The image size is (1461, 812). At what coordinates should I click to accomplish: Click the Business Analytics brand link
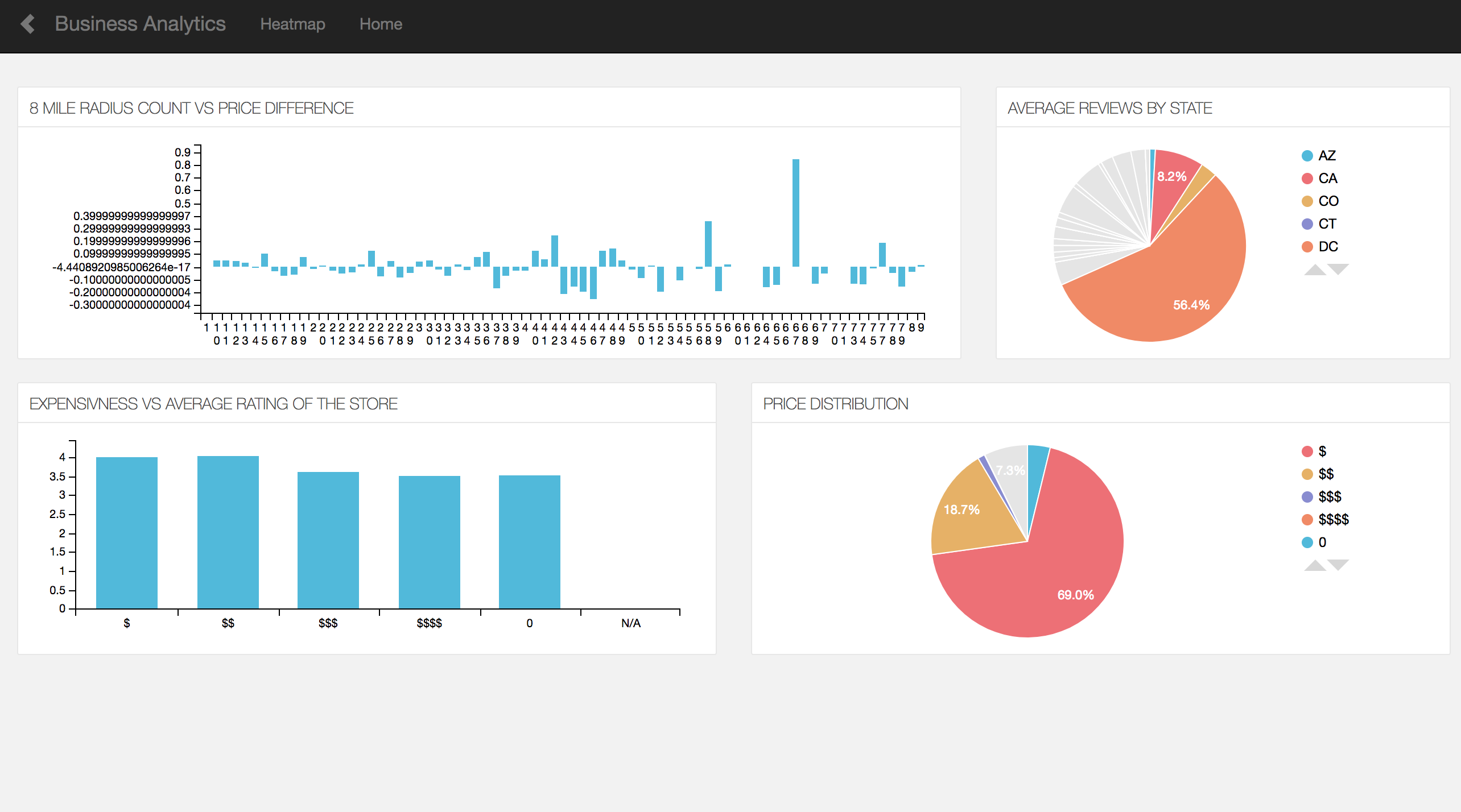(x=140, y=24)
